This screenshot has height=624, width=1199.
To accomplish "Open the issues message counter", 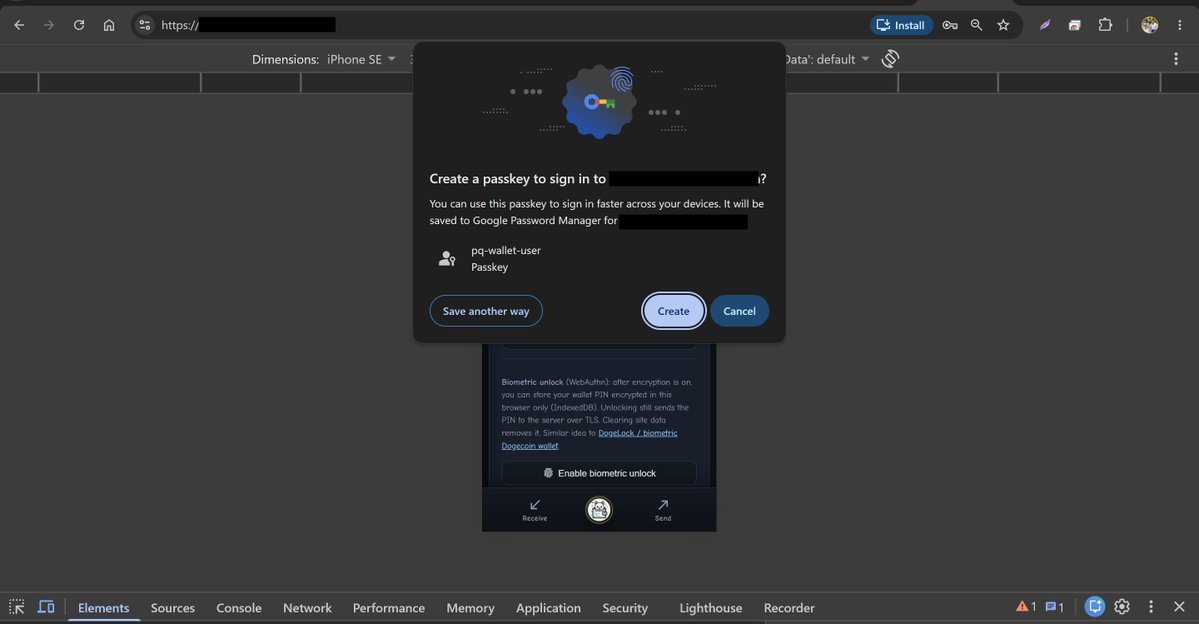I will click(x=1054, y=607).
